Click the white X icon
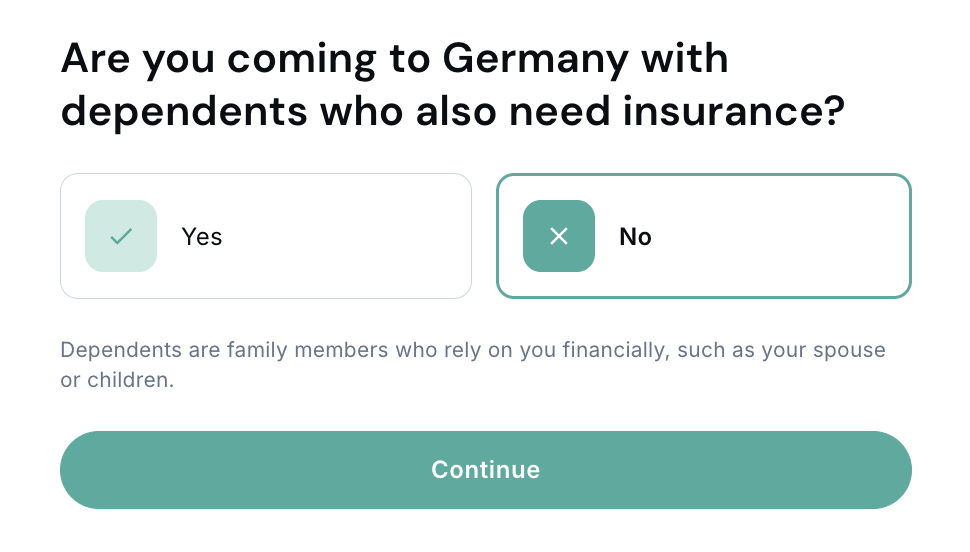 point(559,237)
